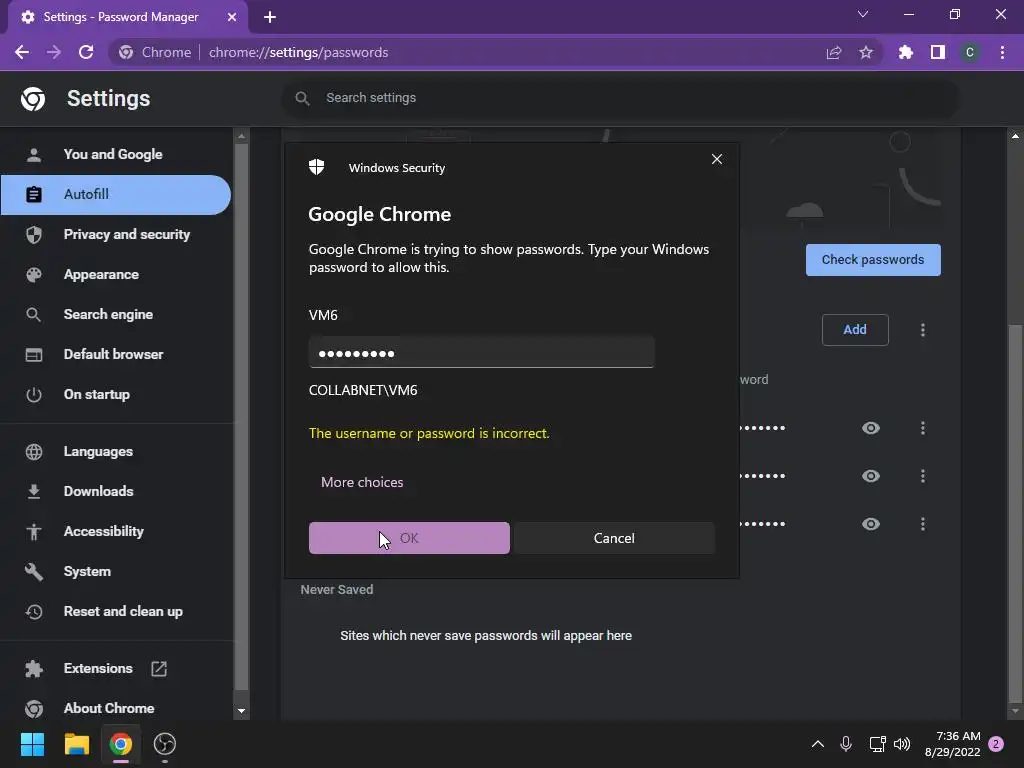Toggle the Chrome side panel icon
This screenshot has width=1024, height=768.
937,52
